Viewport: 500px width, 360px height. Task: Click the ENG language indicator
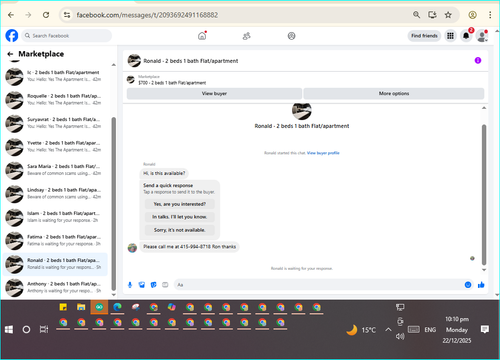click(x=430, y=330)
